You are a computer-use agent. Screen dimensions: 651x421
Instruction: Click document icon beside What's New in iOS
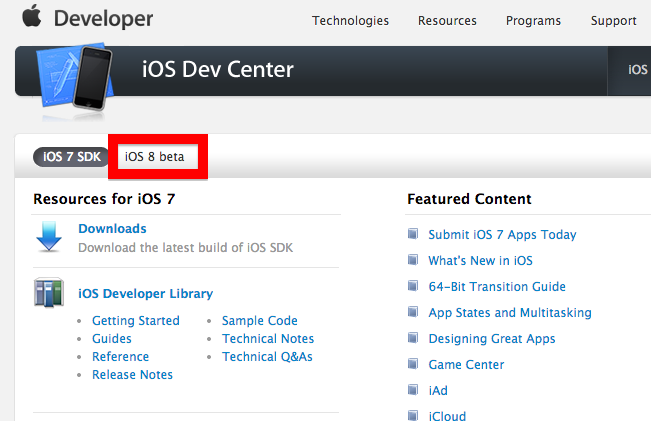tap(413, 260)
